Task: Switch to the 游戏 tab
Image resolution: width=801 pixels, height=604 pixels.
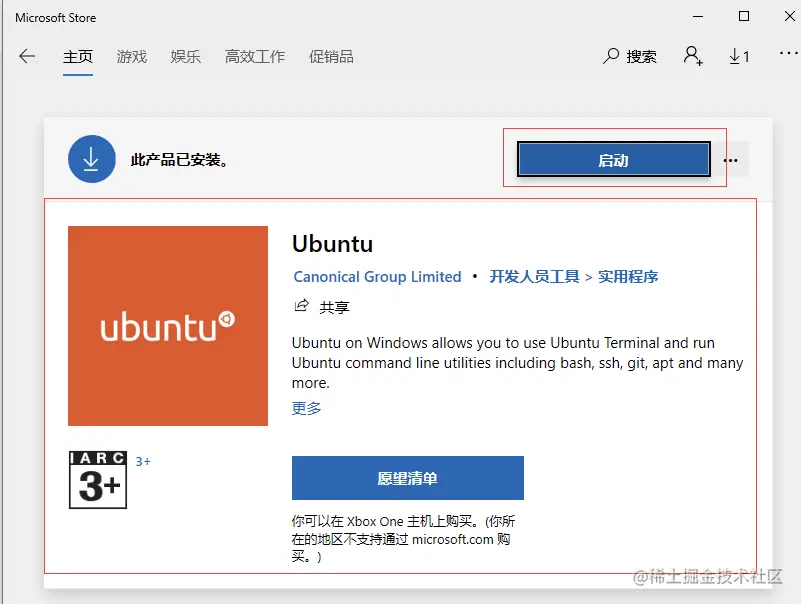Action: pos(131,57)
